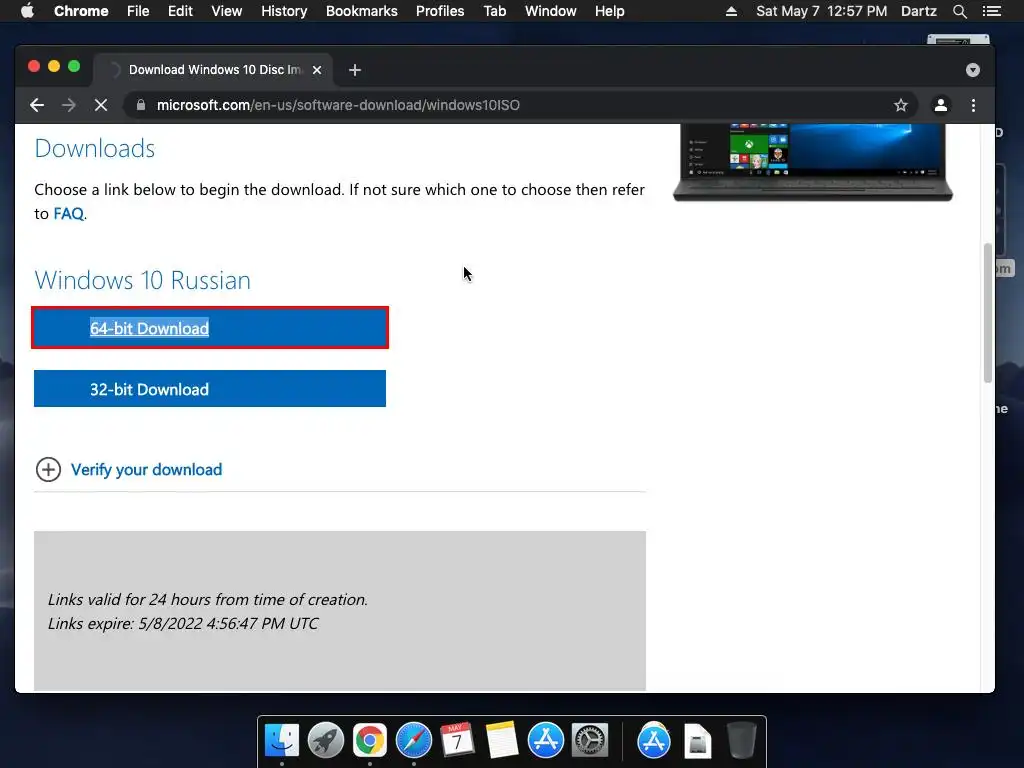This screenshot has height=768, width=1024.
Task: Open the App Store from the Dock
Action: tap(545, 741)
